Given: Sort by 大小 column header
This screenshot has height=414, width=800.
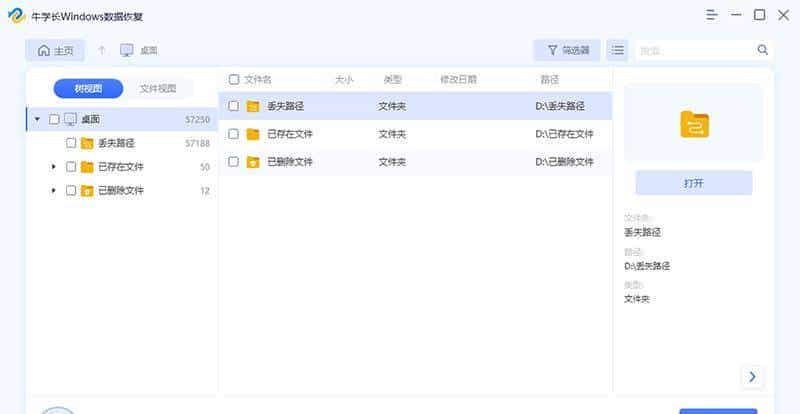Looking at the screenshot, I should point(344,80).
